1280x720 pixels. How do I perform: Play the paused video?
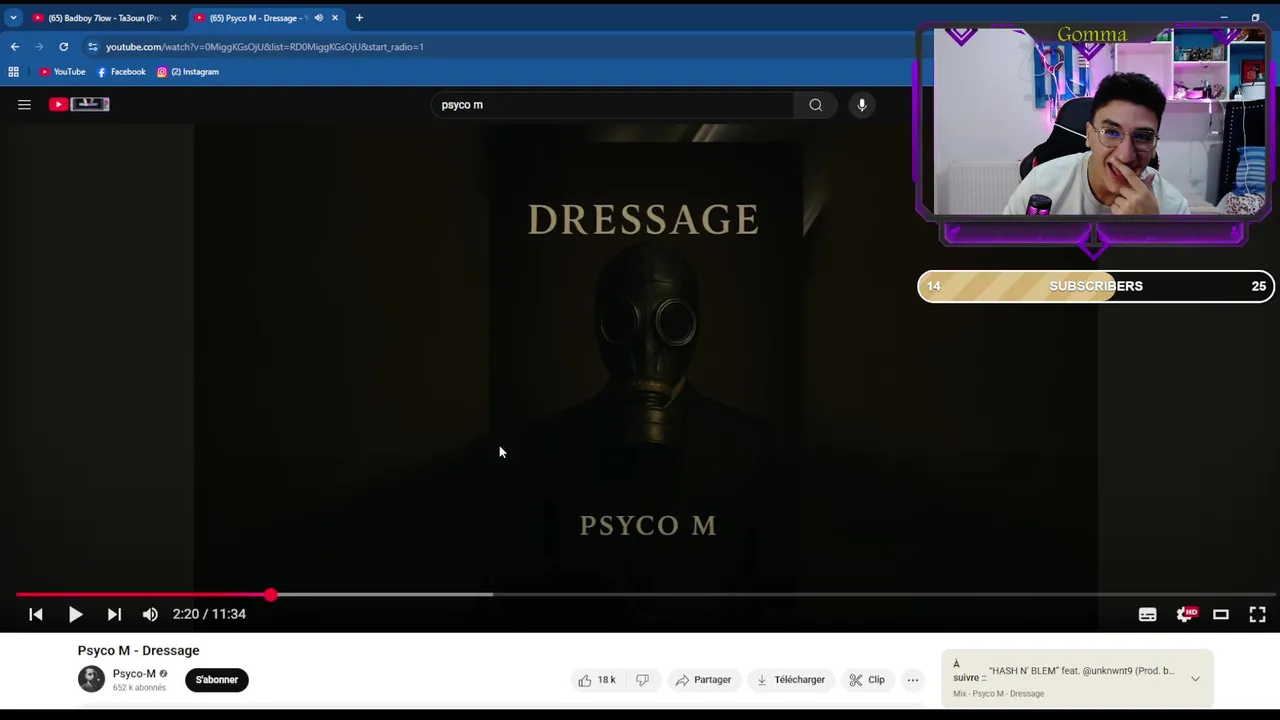coord(75,614)
